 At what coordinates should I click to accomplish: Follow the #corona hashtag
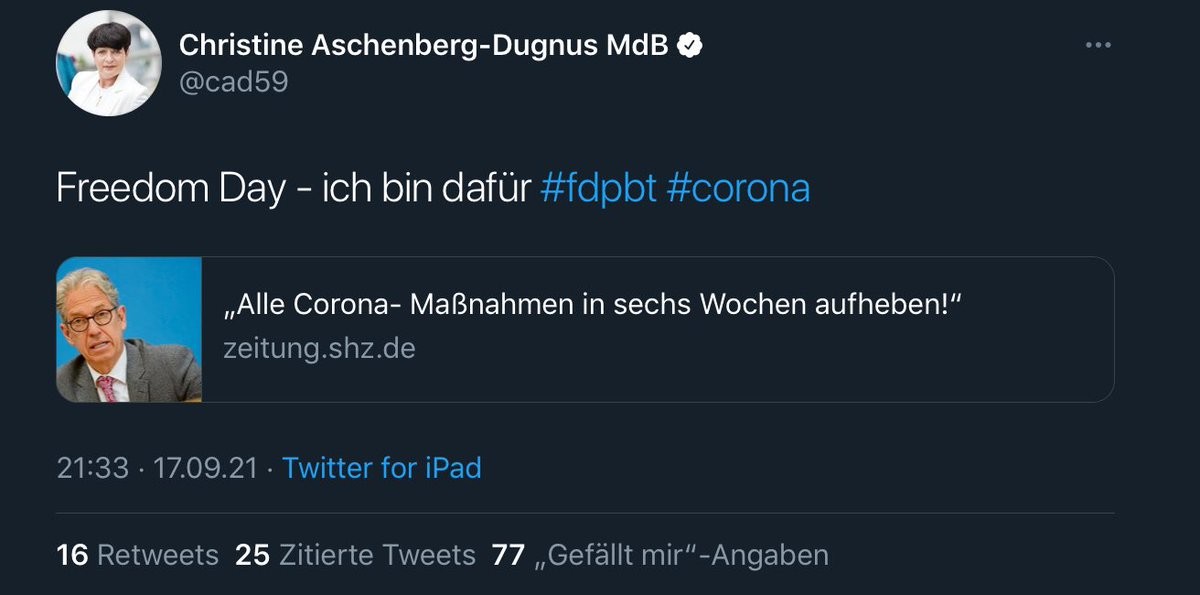738,188
